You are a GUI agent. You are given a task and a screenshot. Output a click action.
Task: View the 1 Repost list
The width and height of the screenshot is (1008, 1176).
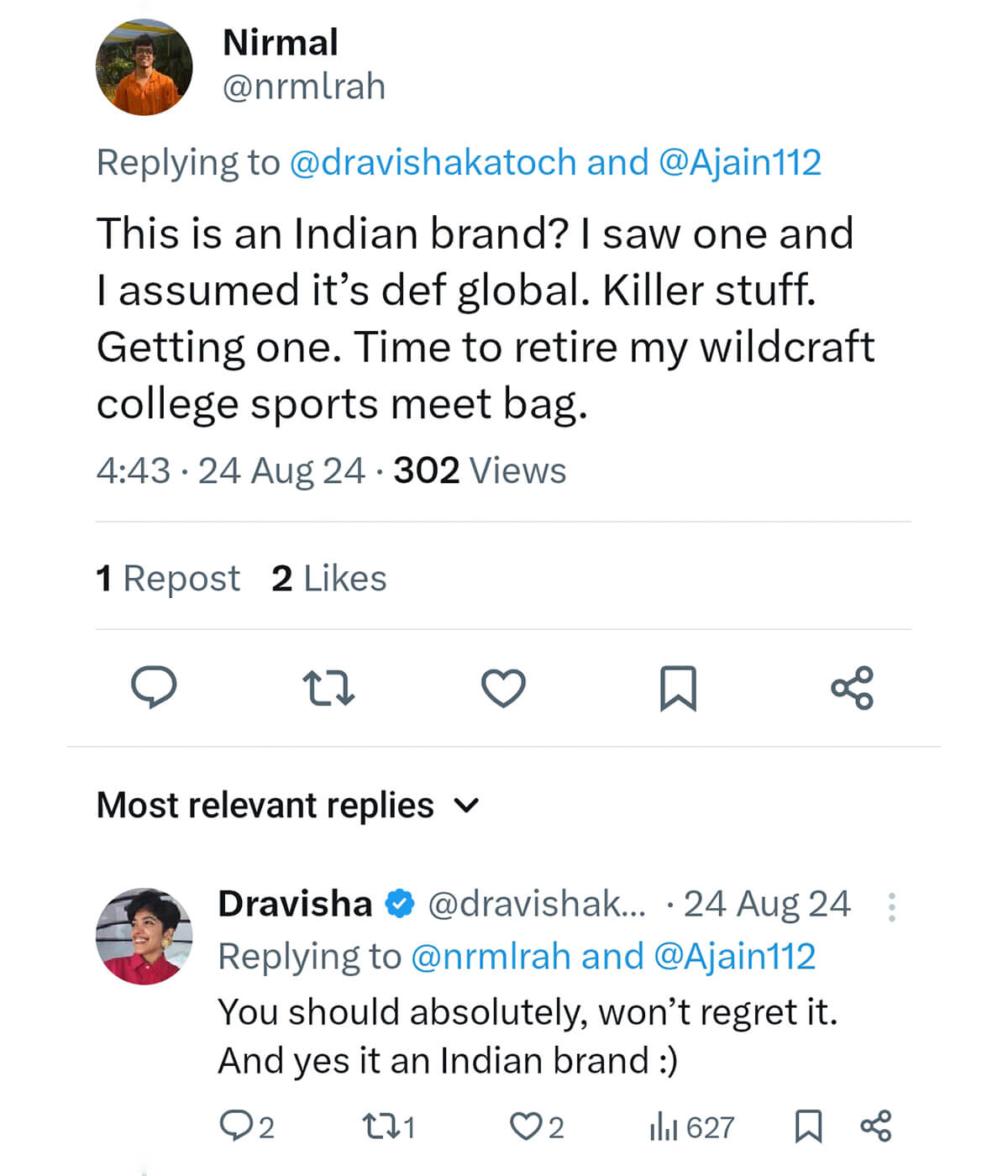[x=168, y=579]
